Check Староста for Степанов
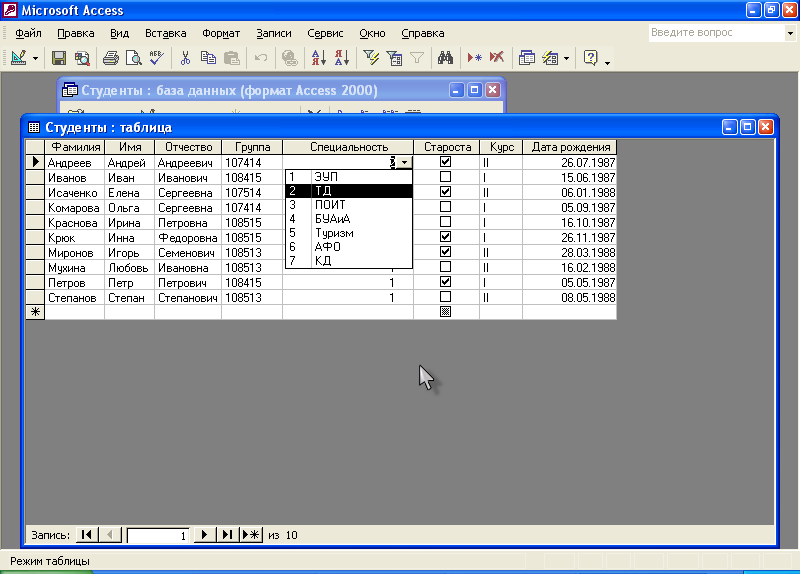800x574 pixels. point(445,296)
